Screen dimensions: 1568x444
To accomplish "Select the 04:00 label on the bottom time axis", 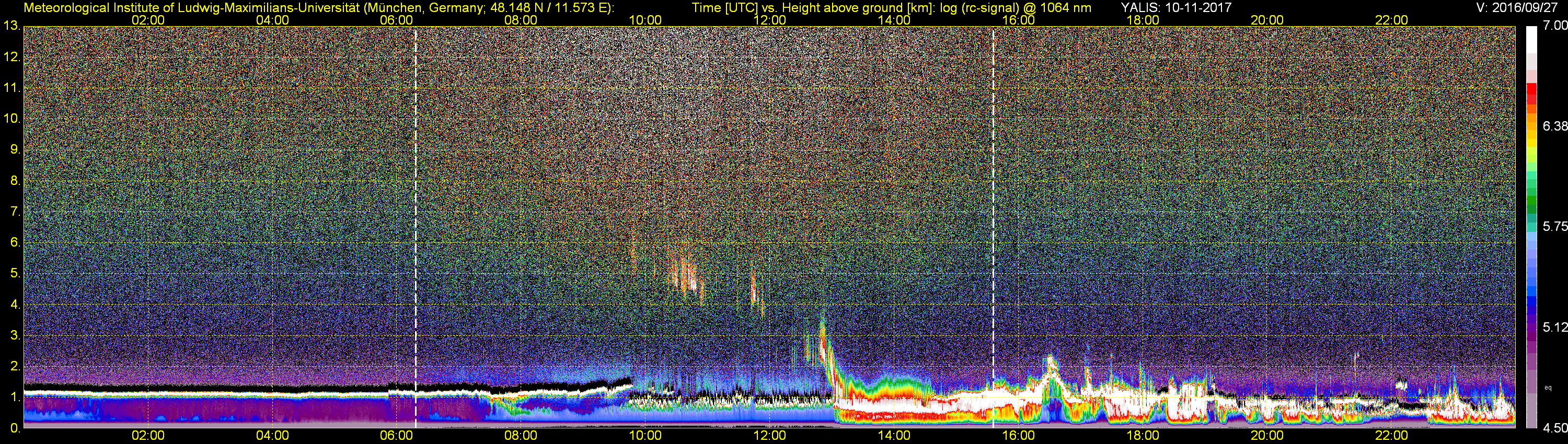I will coord(272,436).
